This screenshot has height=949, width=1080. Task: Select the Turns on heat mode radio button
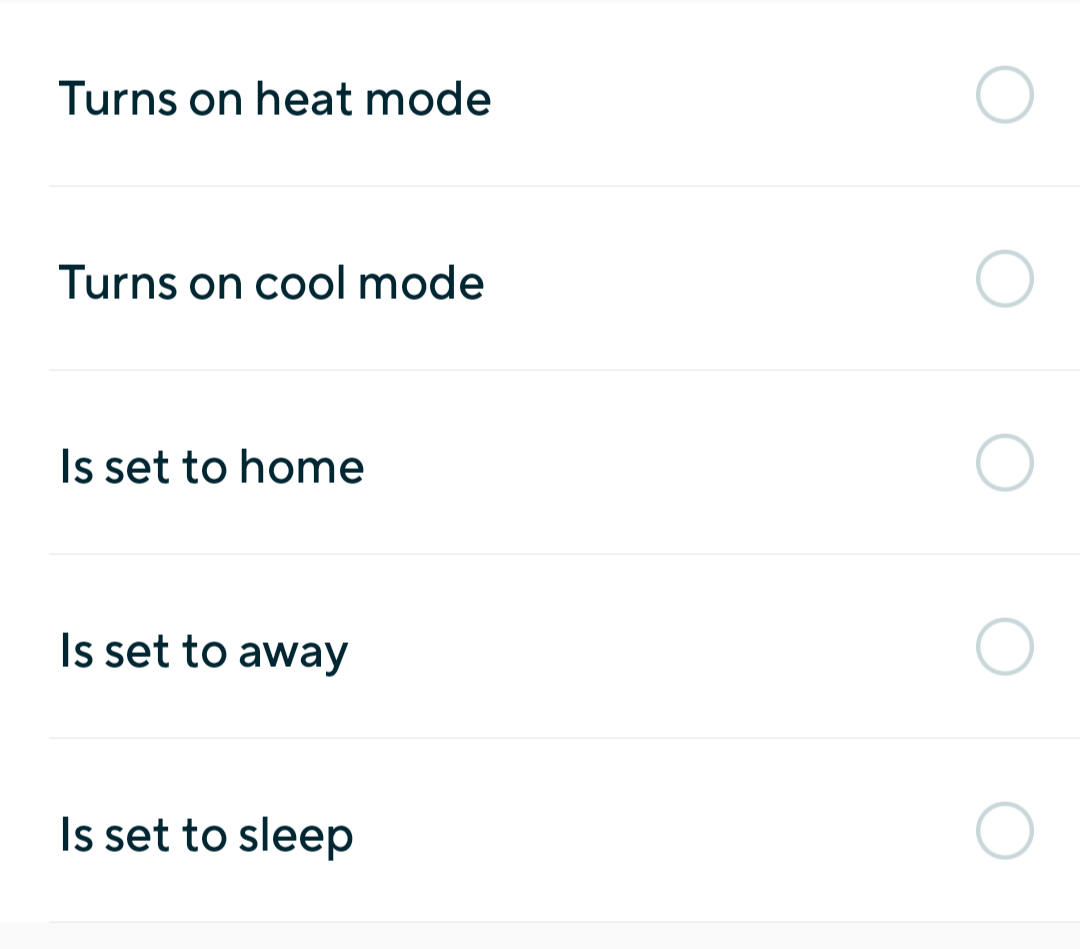click(x=1004, y=94)
